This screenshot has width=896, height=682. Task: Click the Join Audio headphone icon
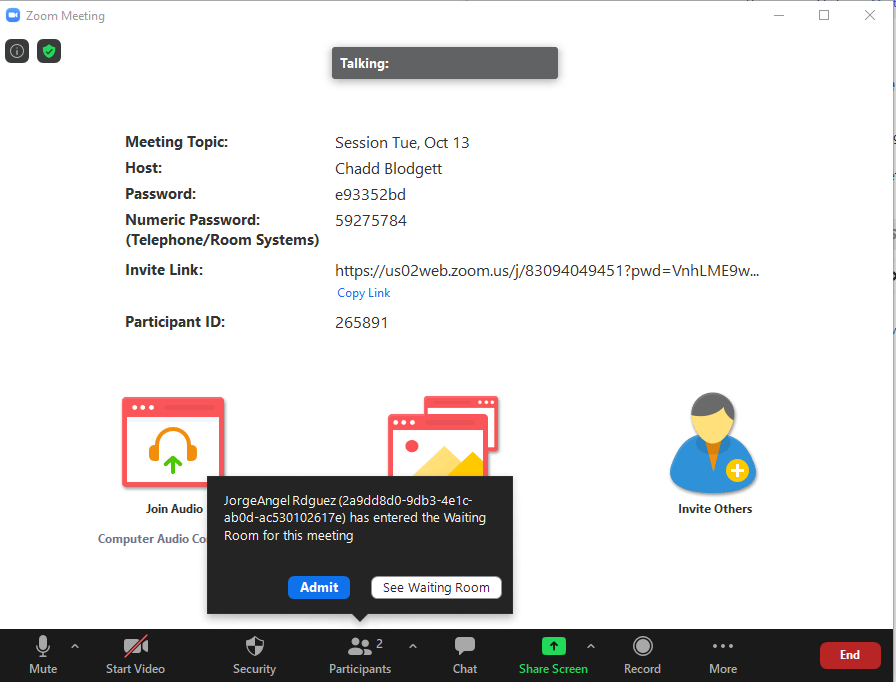pyautogui.click(x=173, y=442)
